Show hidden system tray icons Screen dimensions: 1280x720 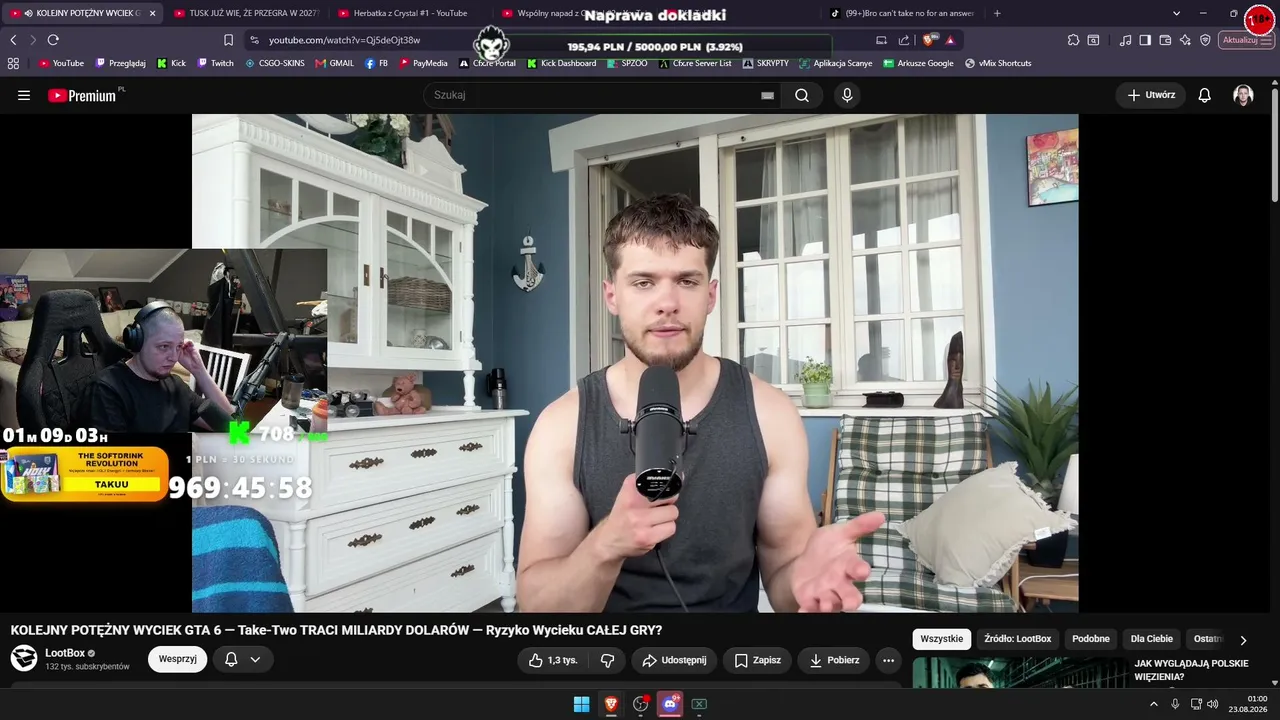tap(1154, 704)
